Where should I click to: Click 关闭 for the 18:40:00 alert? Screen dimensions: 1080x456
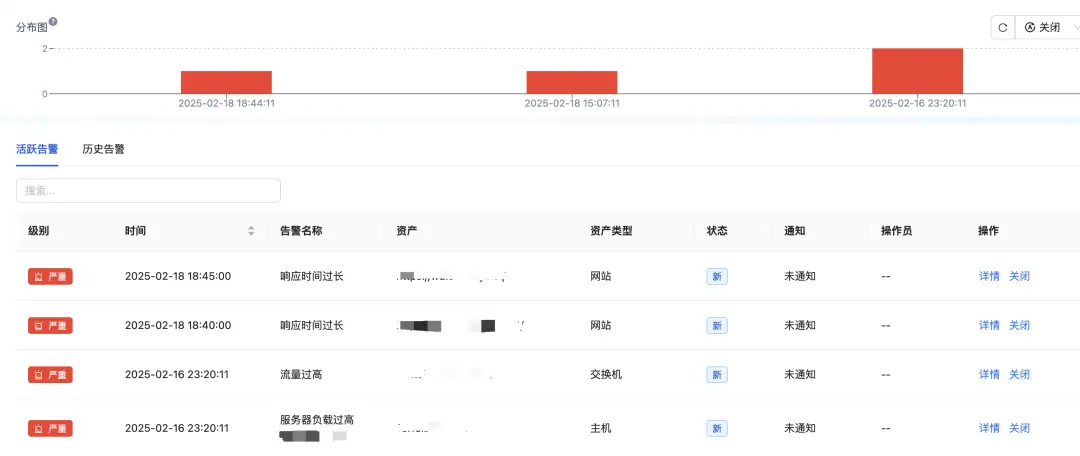1019,325
